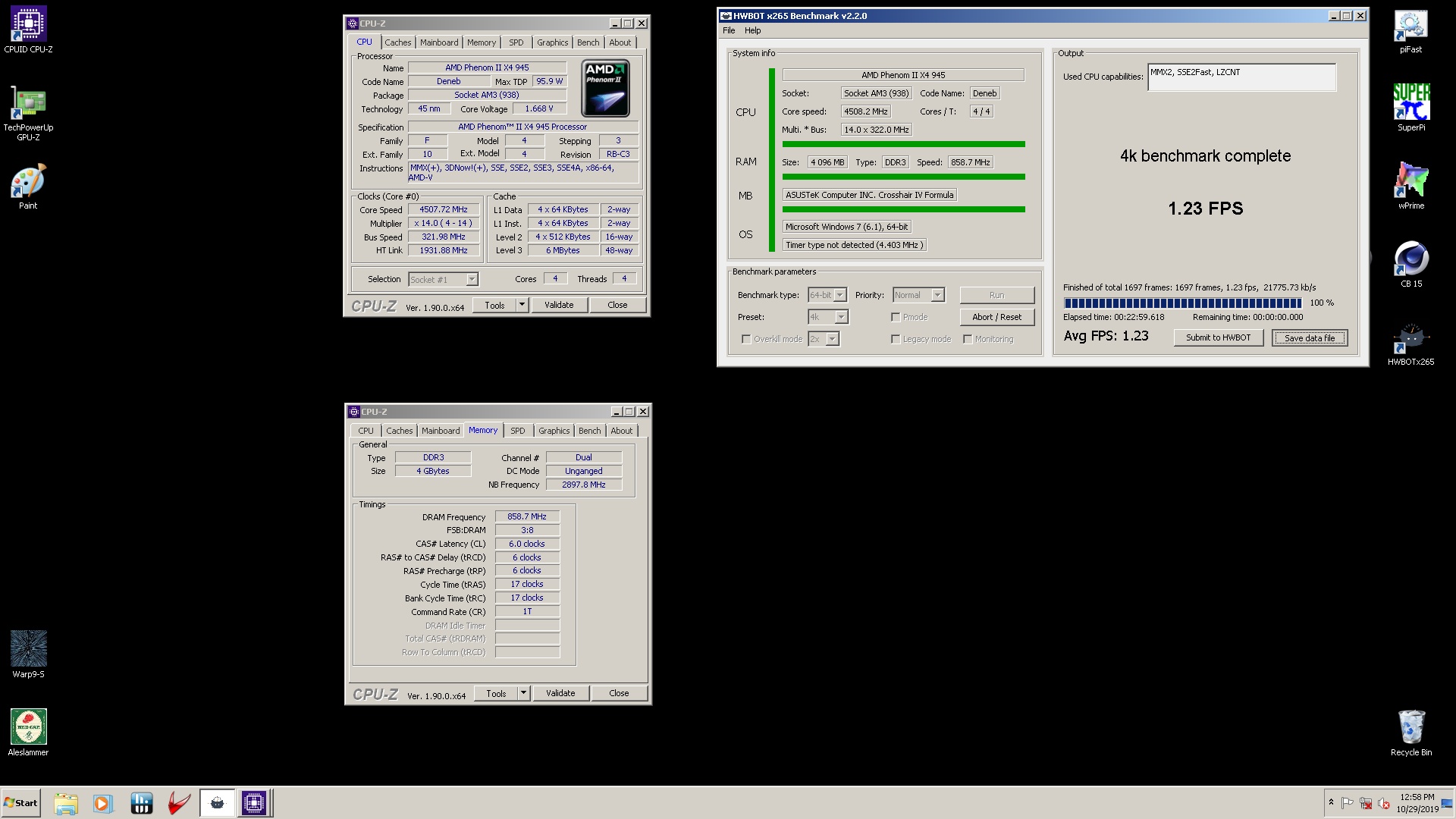Switch to Mainboard tab in top CPU-Z
This screenshot has height=819, width=1456.
point(439,42)
